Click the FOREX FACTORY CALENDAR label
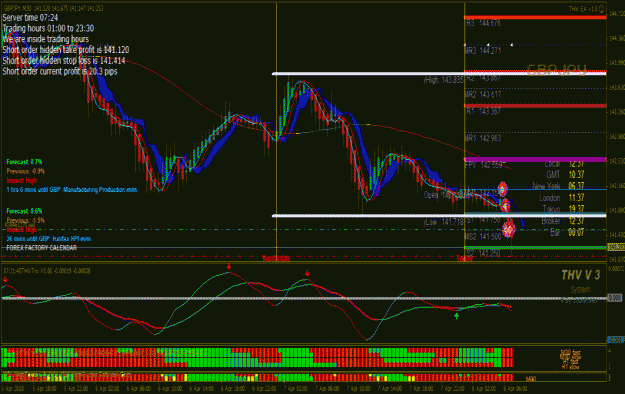Image resolution: width=625 pixels, height=394 pixels. click(41, 248)
